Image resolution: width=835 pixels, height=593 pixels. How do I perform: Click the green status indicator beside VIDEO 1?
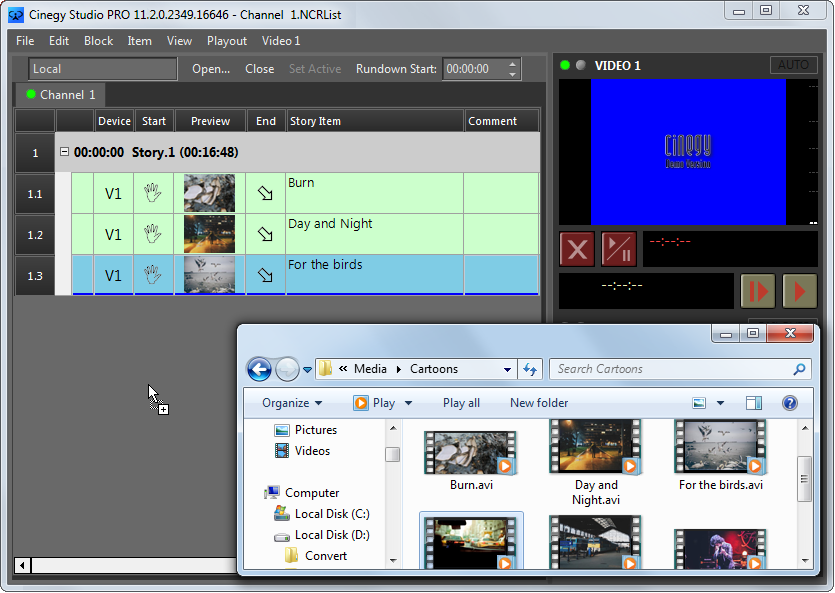coord(566,65)
